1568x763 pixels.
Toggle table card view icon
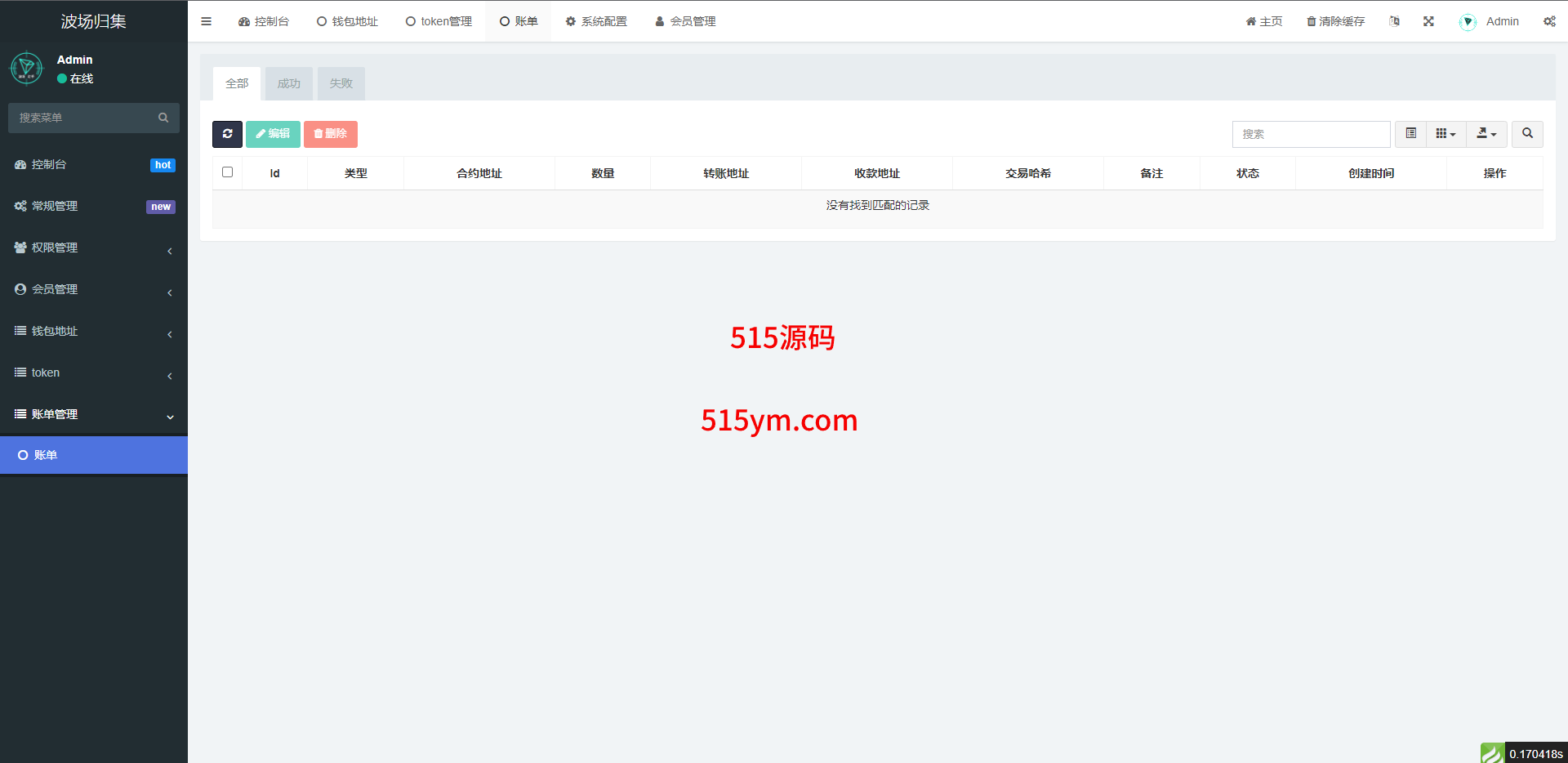(1410, 134)
